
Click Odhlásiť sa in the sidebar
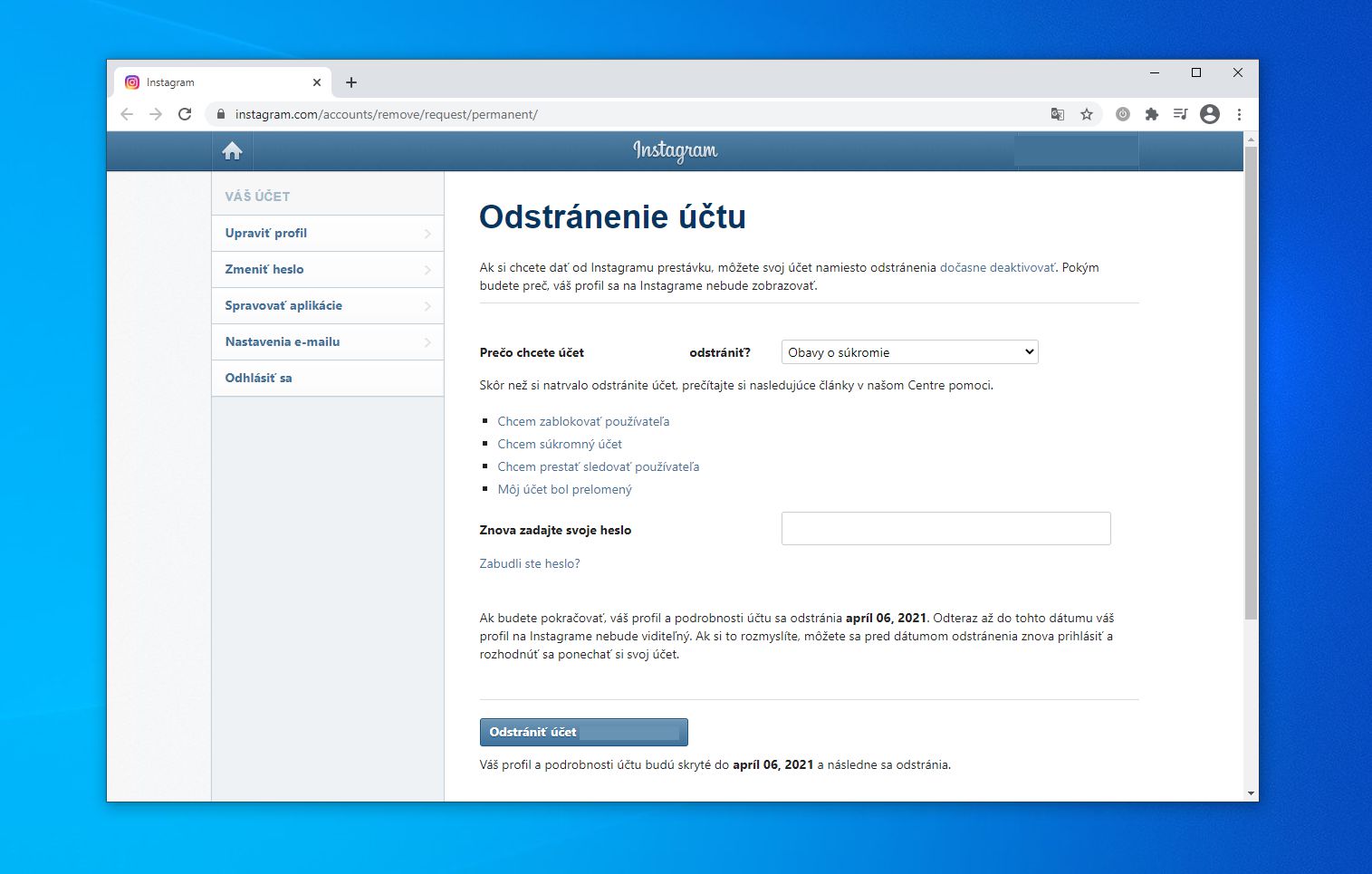(x=328, y=379)
